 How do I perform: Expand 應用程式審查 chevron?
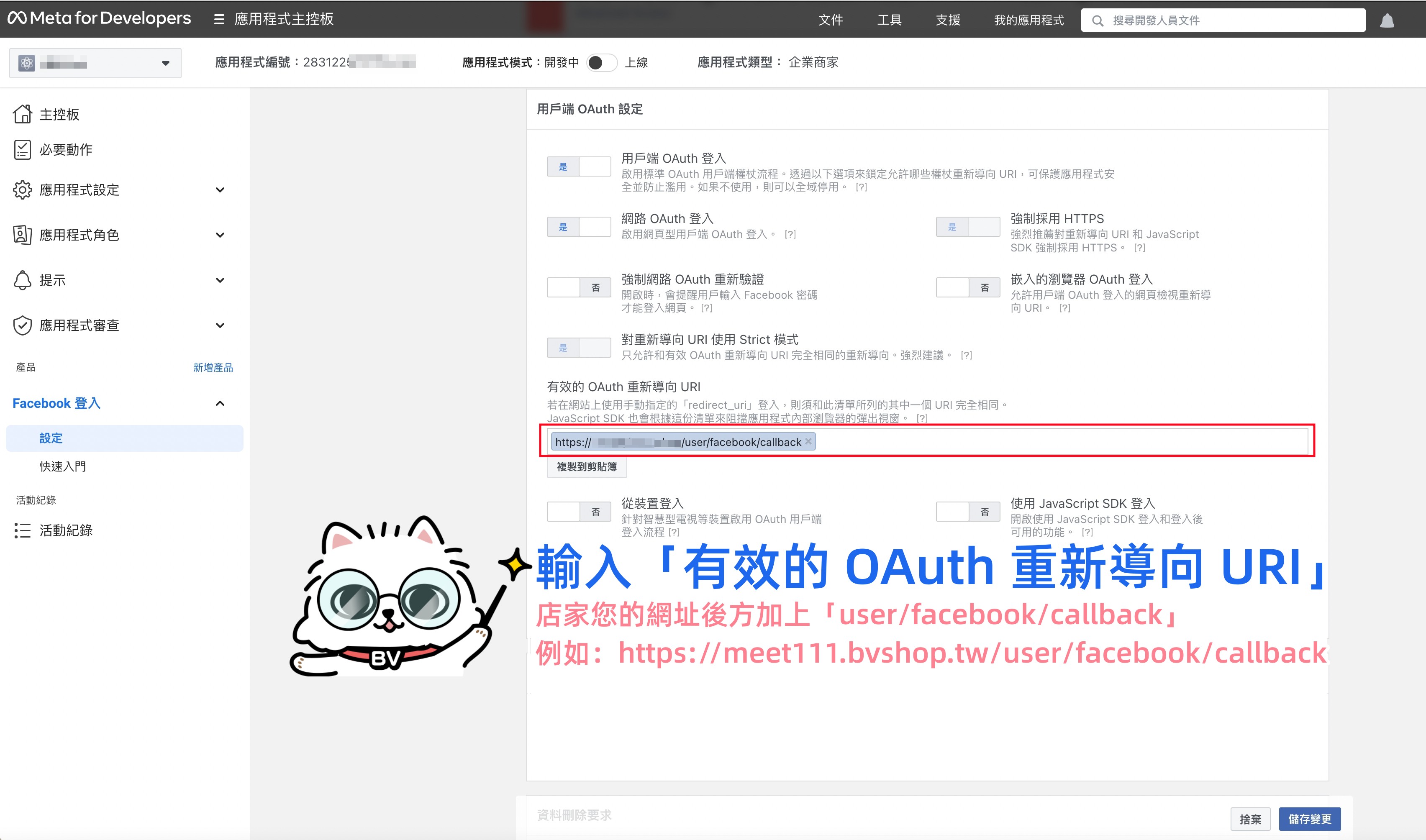[220, 325]
